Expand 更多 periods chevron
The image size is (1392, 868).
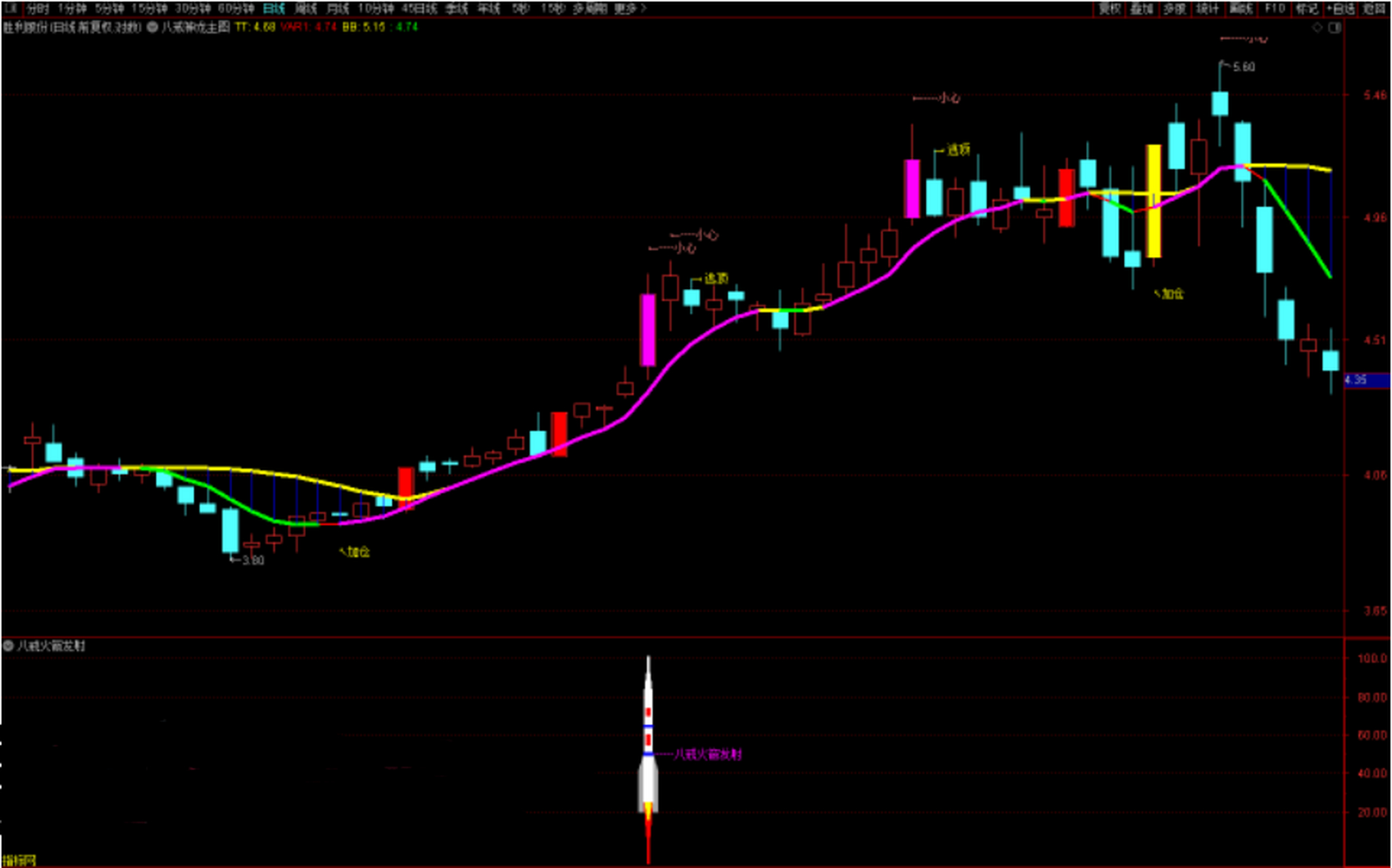pos(643,9)
